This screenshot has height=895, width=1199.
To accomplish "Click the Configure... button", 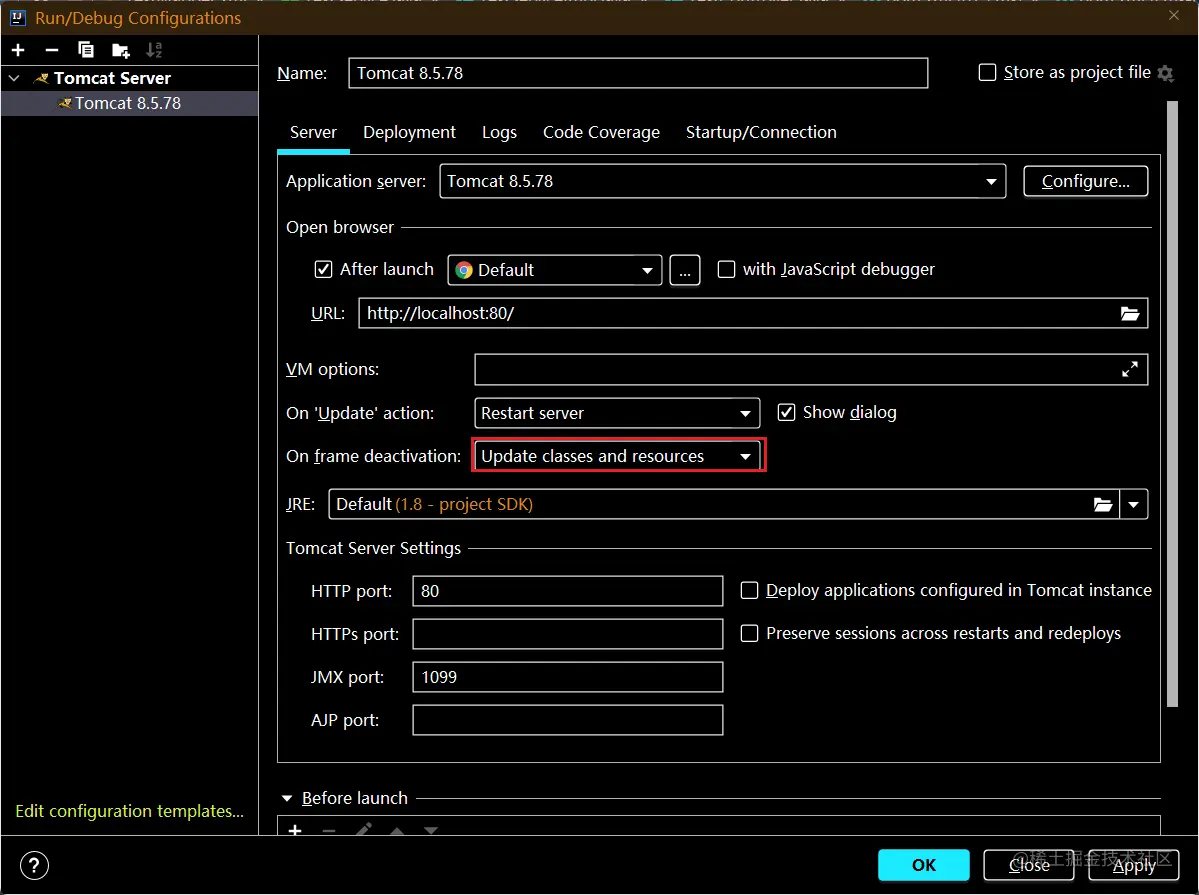I will (x=1086, y=181).
